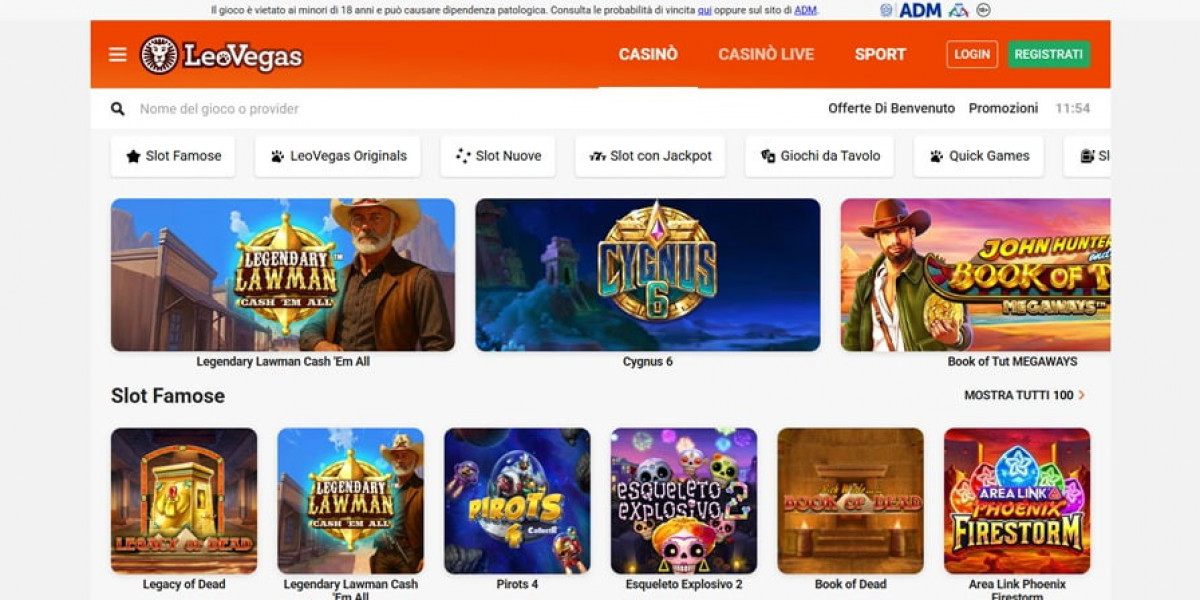The height and width of the screenshot is (600, 1200).
Task: Open the Promozioni link
Action: (1003, 108)
